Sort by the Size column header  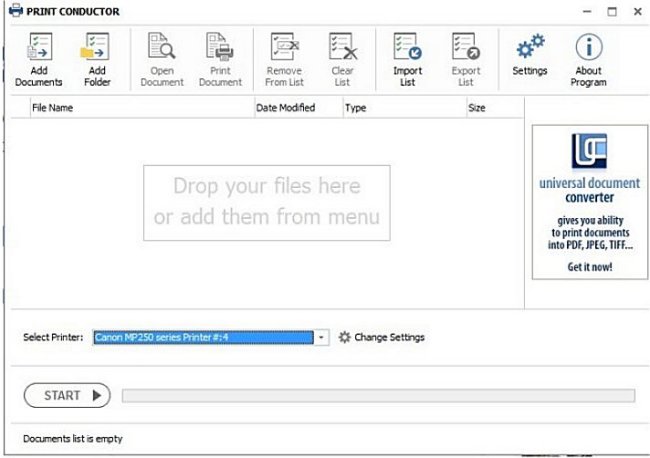coord(495,108)
